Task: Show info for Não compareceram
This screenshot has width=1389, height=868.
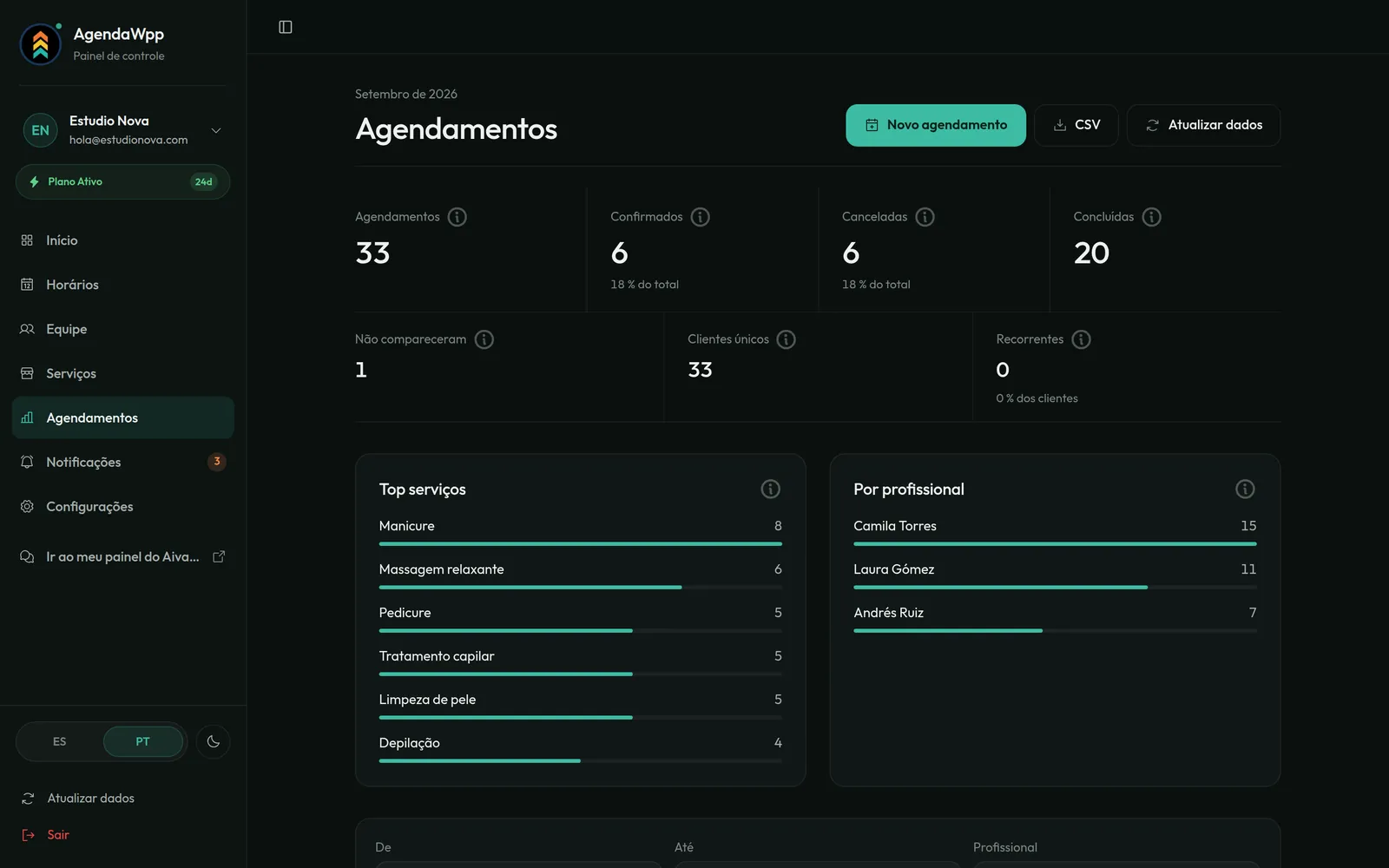Action: (x=484, y=339)
